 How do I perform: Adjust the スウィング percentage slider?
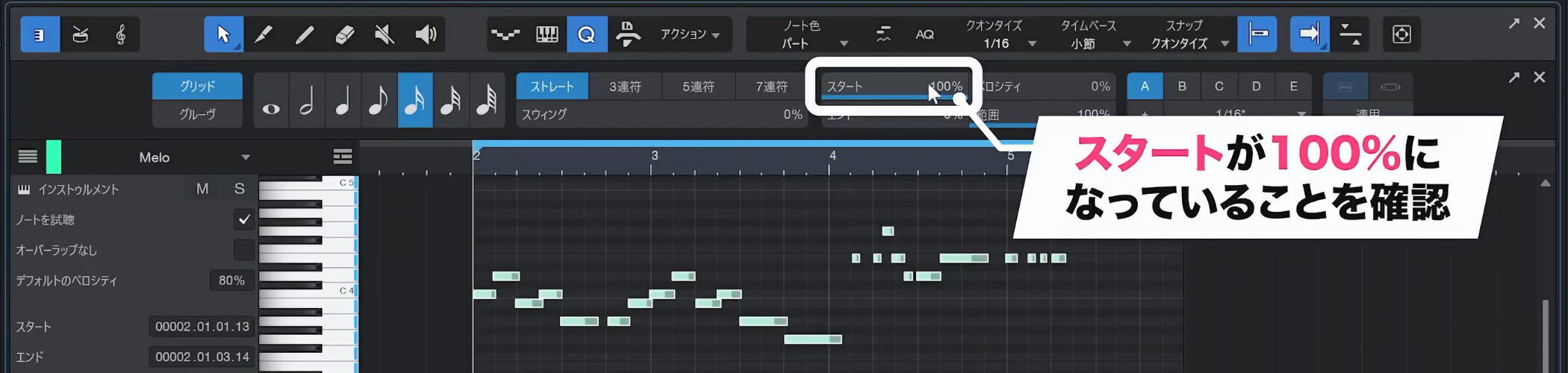662,115
